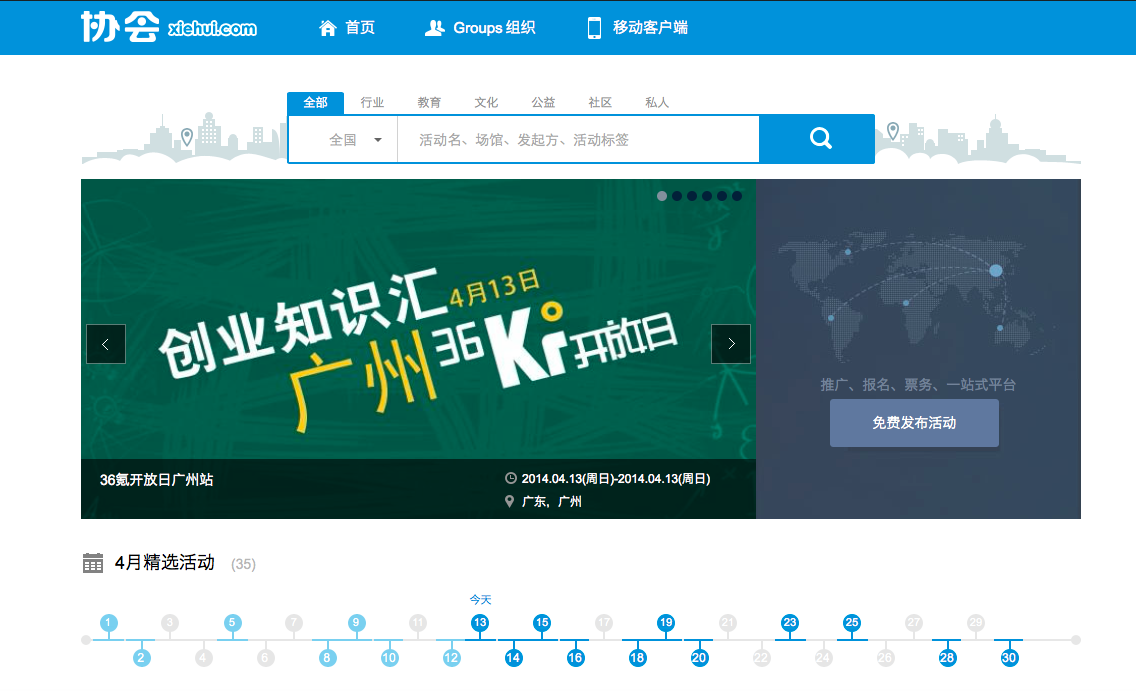Click the 4月精选活动 heading
Screen dimensions: 1136x691
(164, 563)
